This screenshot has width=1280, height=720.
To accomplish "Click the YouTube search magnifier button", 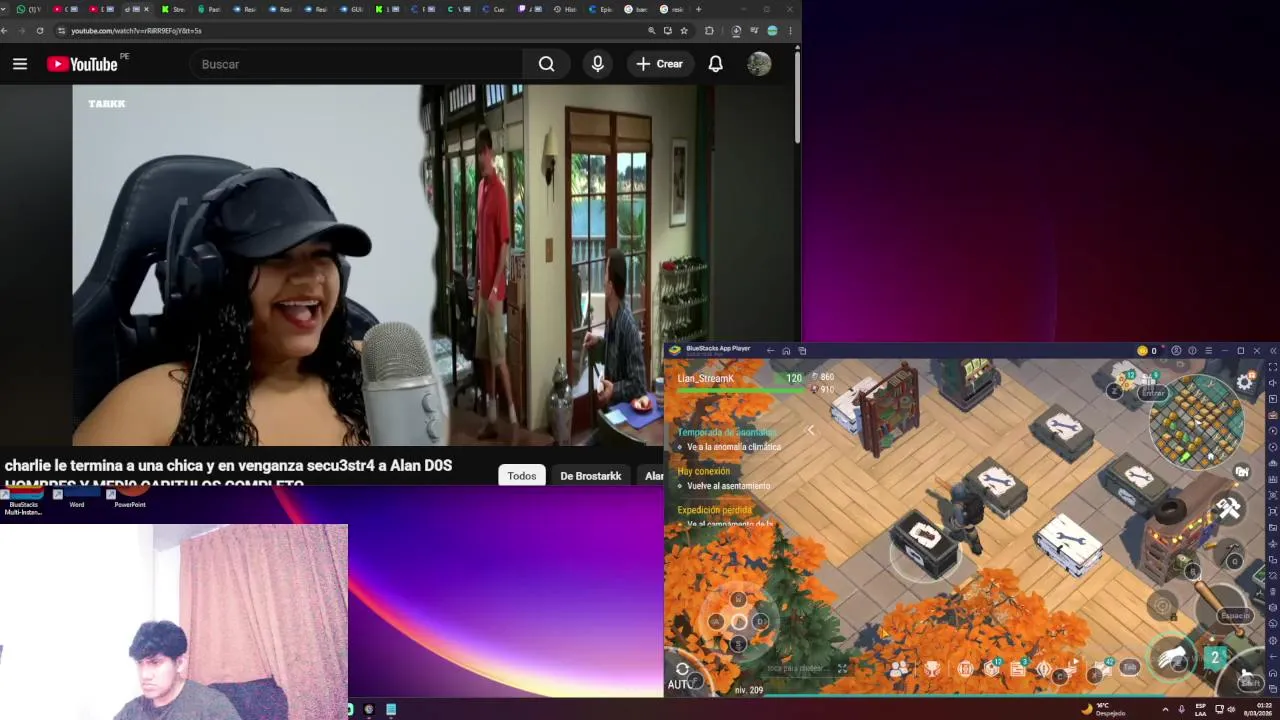I will [546, 64].
